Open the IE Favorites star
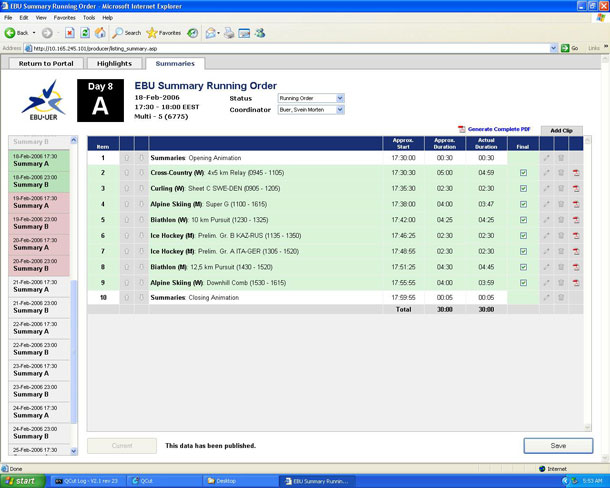This screenshot has width=610, height=488. click(163, 33)
